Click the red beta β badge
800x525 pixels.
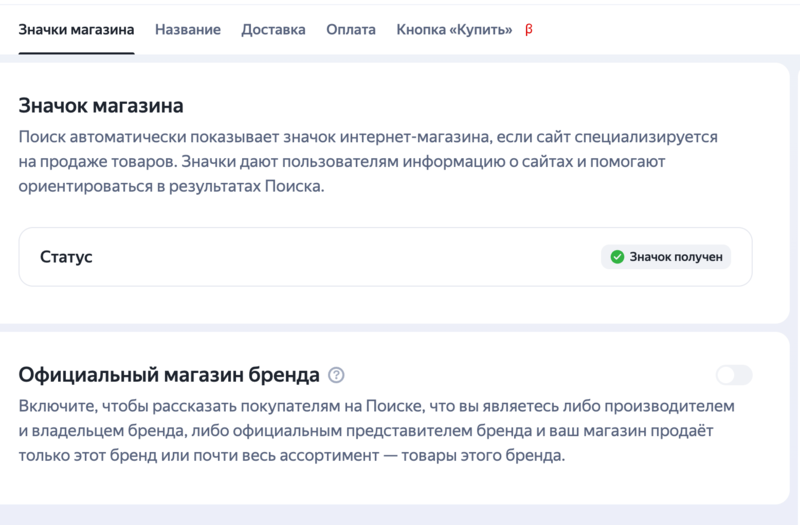coord(529,30)
